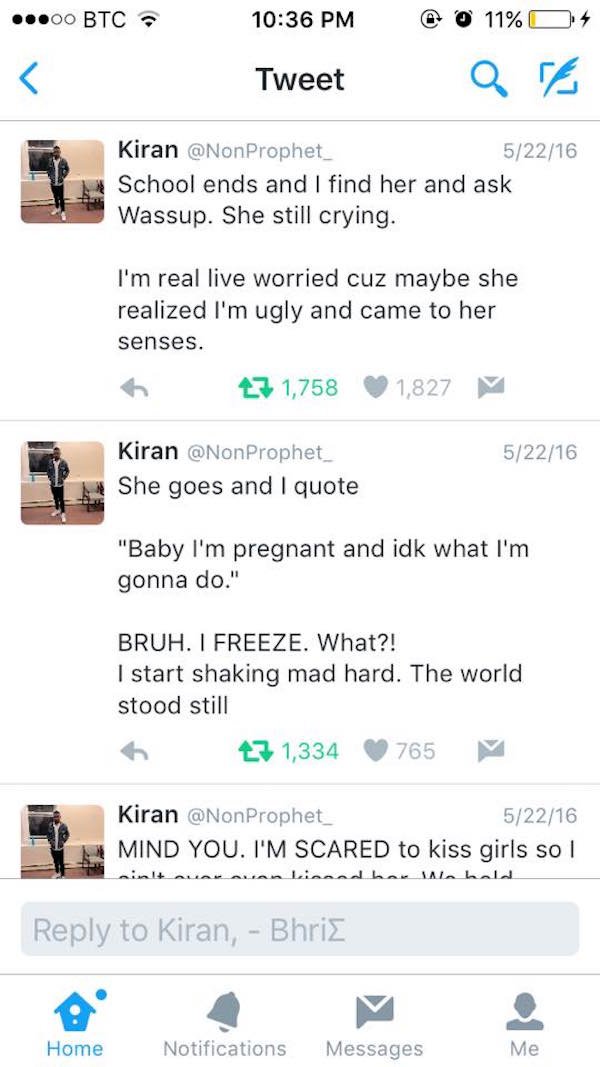Like the tweet with 1,827 likes
Image resolution: width=600 pixels, height=1067 pixels.
pyautogui.click(x=375, y=388)
